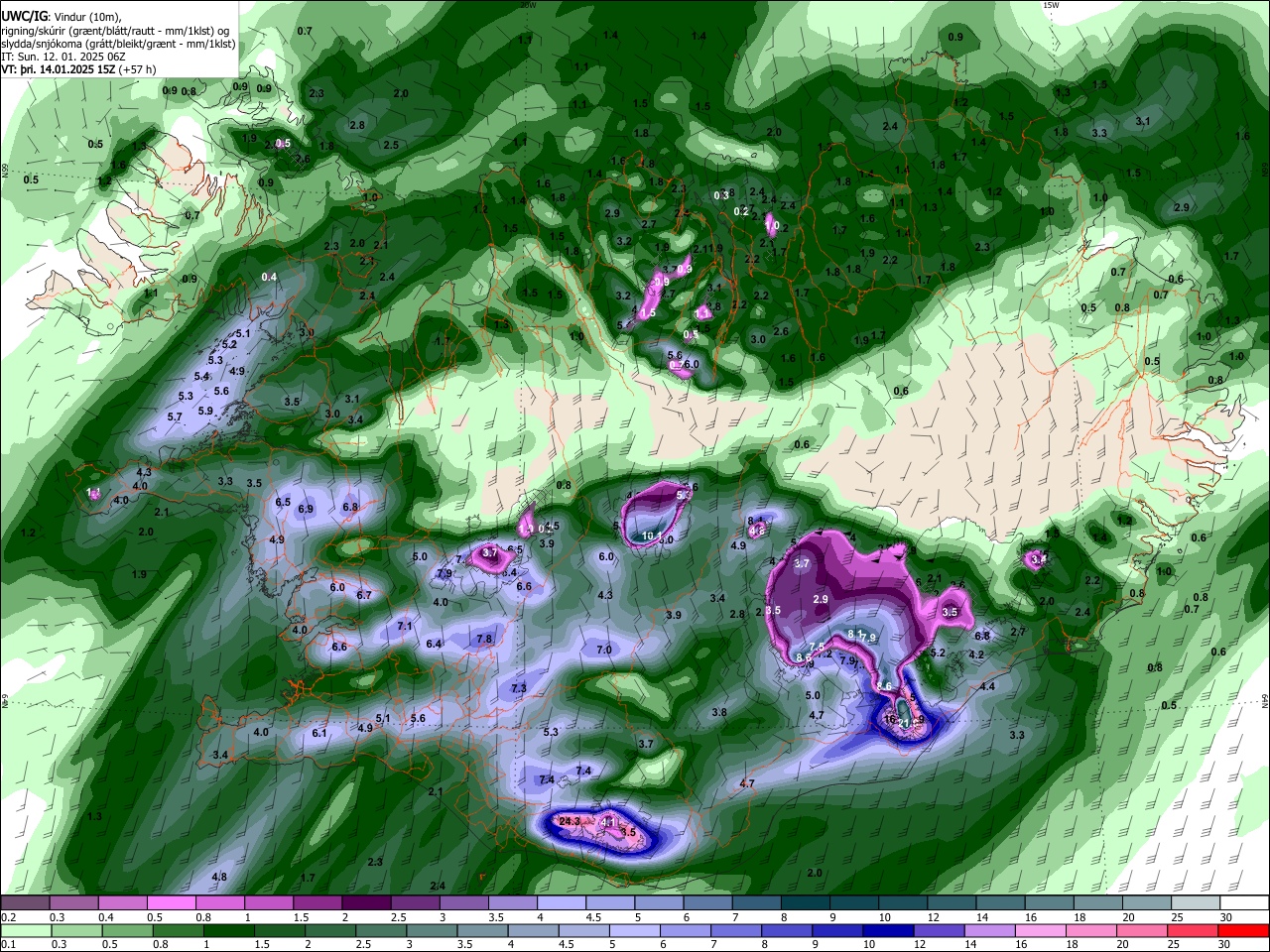Click the lavender swatch starting at 4 in upper legend
The height and width of the screenshot is (952, 1270).
pyautogui.click(x=560, y=903)
